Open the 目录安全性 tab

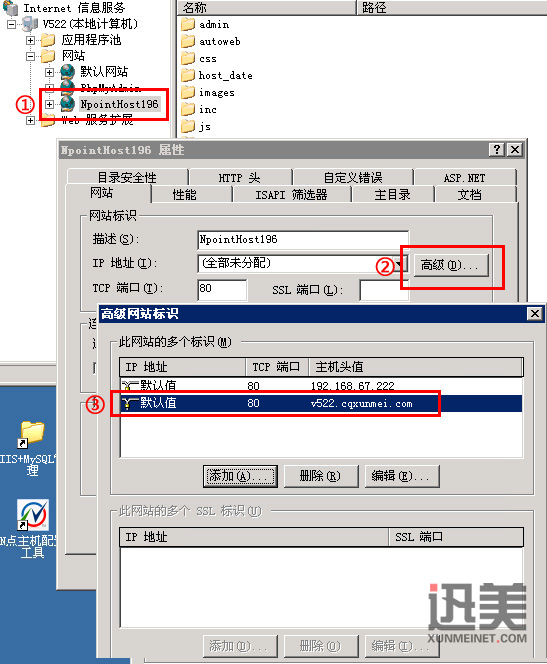(x=127, y=177)
